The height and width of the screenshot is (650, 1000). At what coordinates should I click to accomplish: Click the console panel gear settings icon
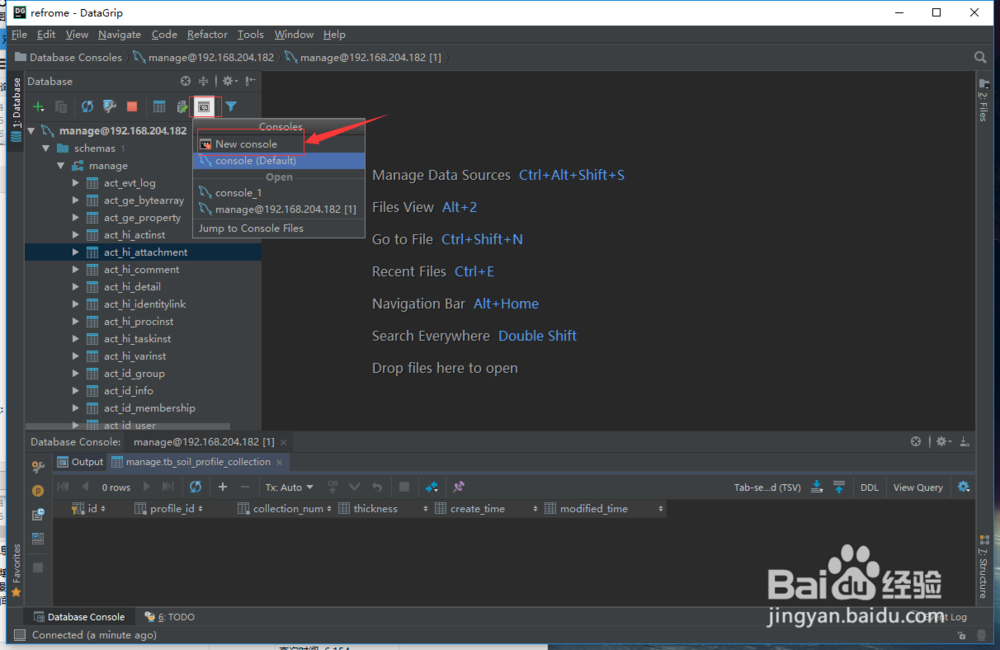[x=943, y=441]
